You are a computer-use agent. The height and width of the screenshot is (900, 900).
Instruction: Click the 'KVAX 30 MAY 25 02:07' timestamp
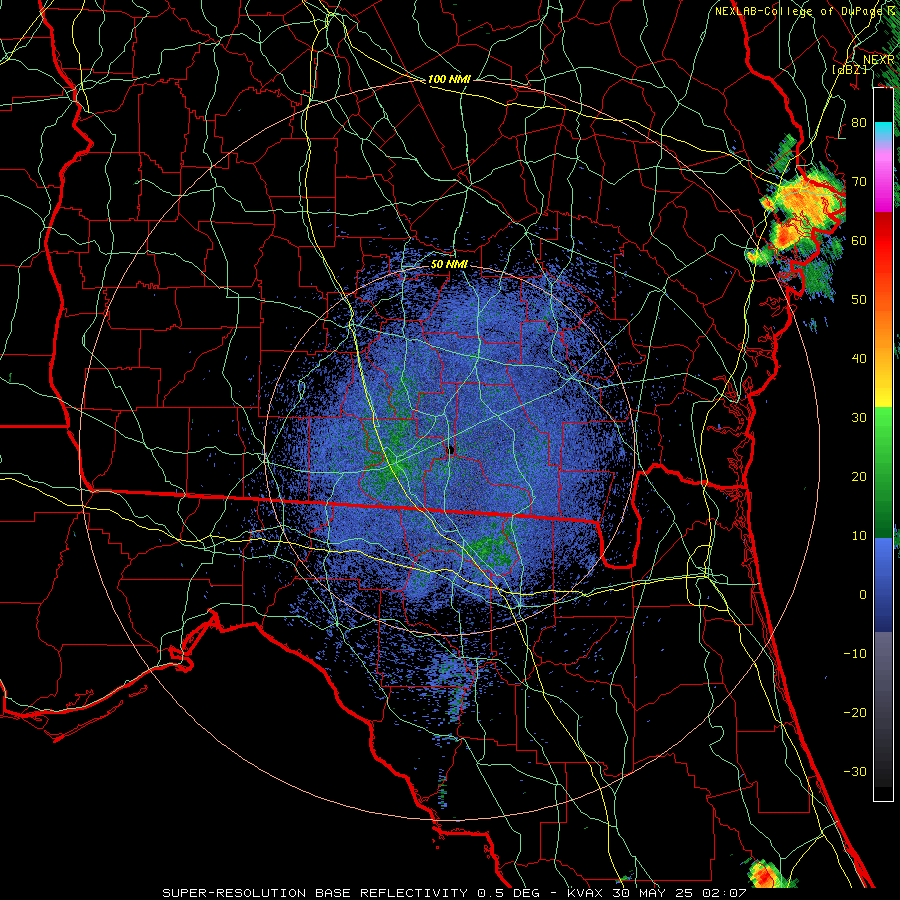pyautogui.click(x=656, y=893)
